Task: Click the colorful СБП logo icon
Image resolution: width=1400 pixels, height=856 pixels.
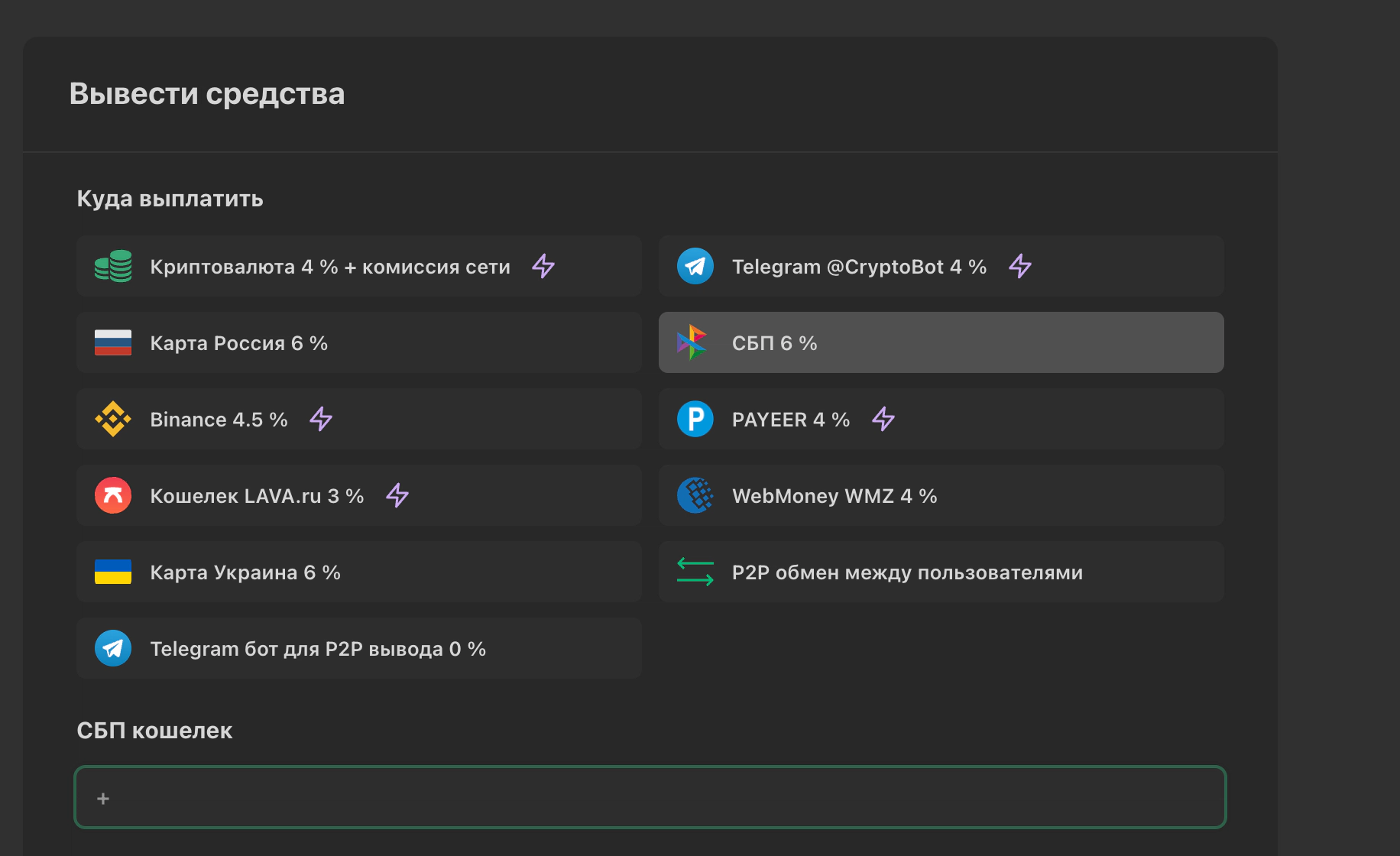Action: pos(692,342)
